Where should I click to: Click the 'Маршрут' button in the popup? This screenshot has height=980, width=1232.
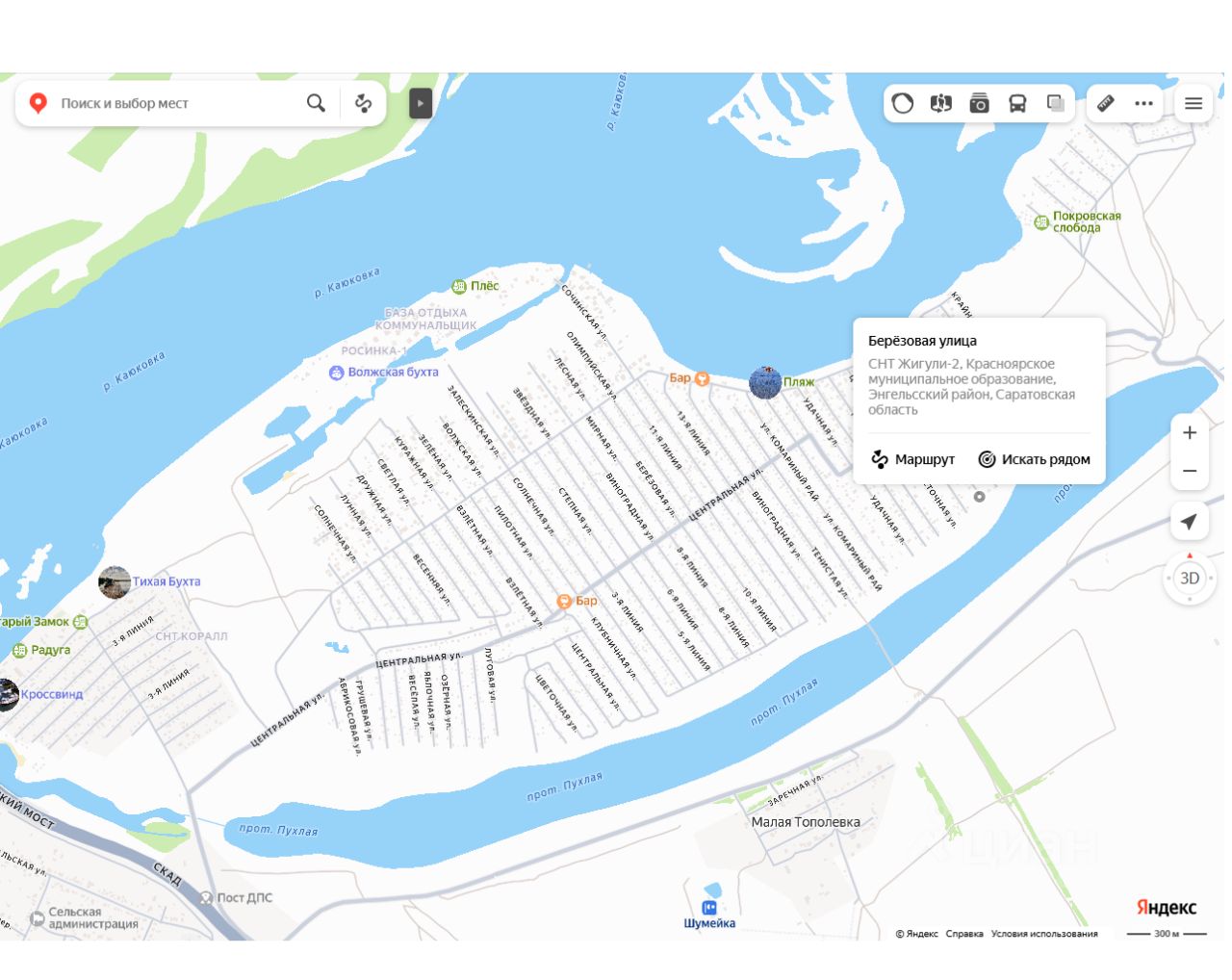[x=912, y=459]
